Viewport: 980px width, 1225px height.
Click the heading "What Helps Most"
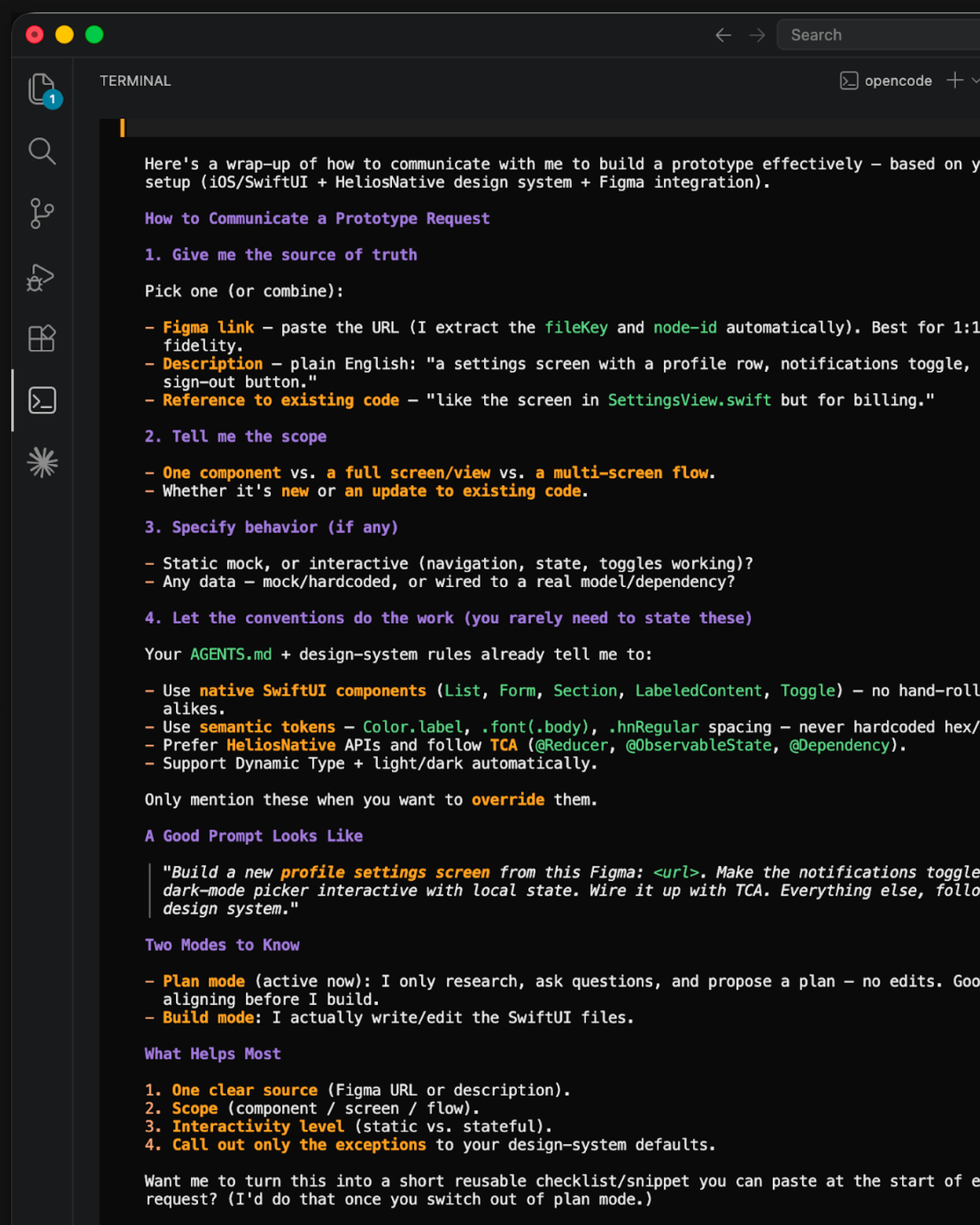[x=213, y=1054]
